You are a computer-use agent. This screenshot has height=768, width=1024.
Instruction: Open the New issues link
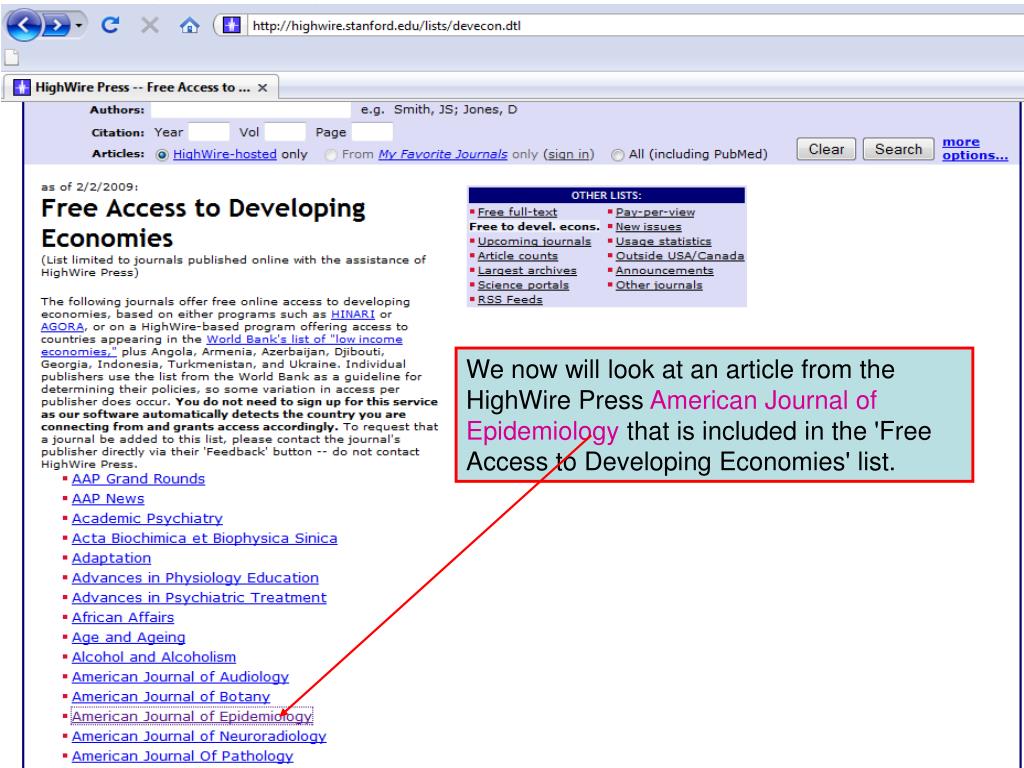pos(648,227)
